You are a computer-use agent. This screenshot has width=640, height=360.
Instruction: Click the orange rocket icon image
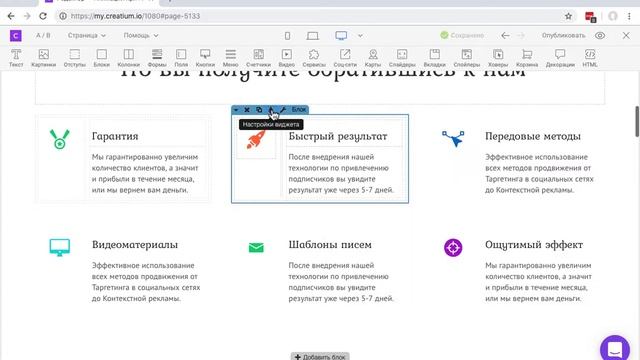pos(256,140)
